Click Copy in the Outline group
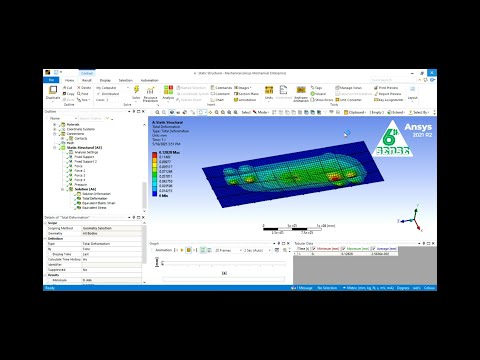 point(69,94)
